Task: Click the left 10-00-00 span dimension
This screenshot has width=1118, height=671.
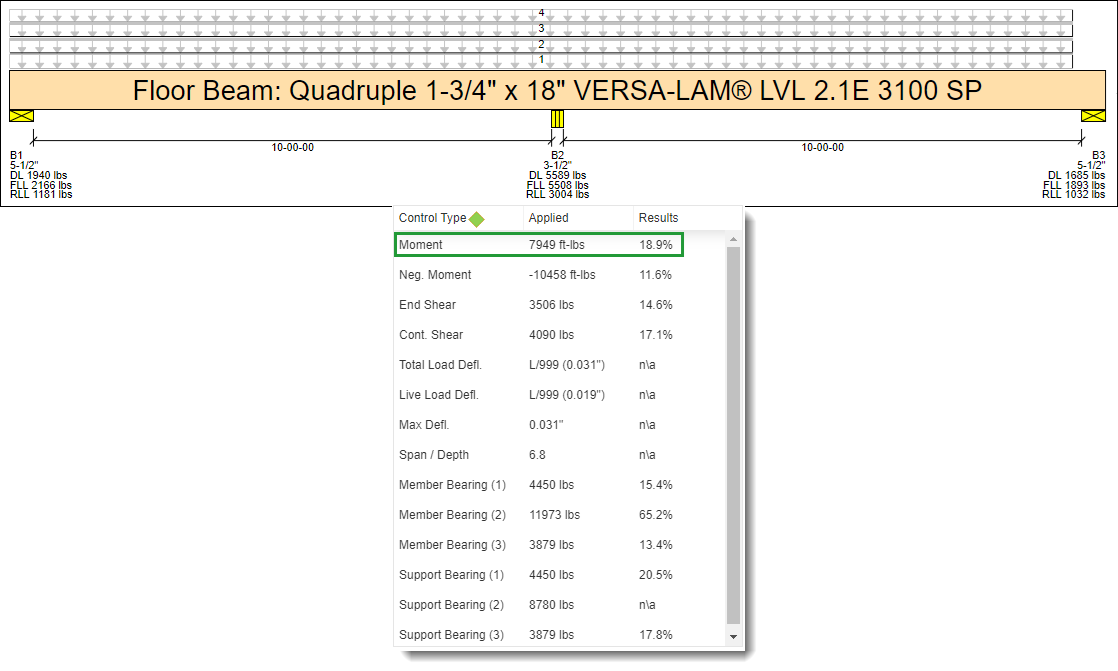Action: point(292,147)
